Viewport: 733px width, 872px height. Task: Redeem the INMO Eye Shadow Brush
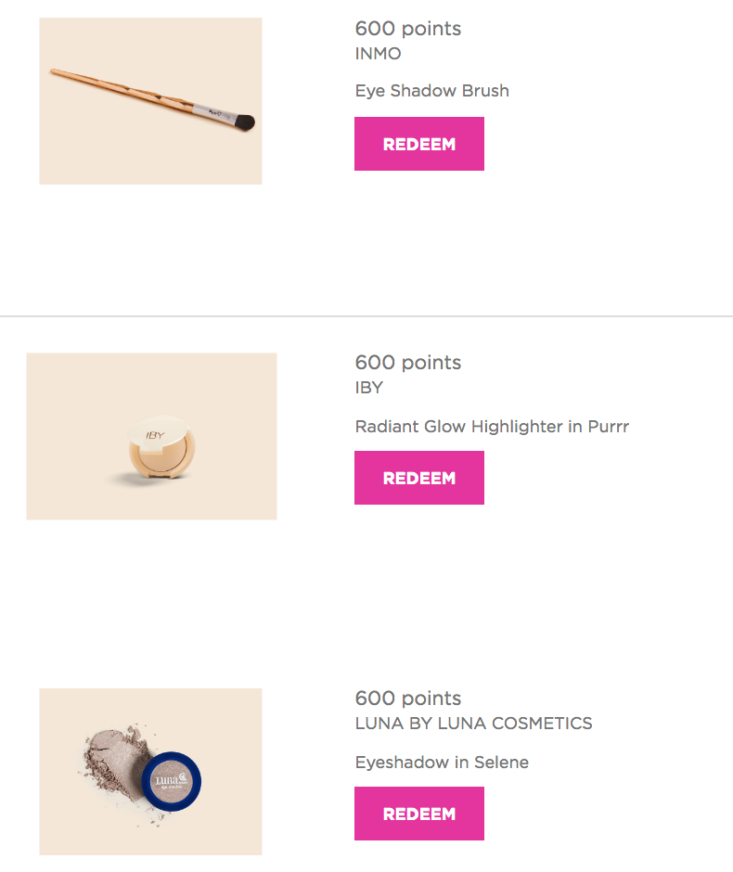tap(419, 143)
